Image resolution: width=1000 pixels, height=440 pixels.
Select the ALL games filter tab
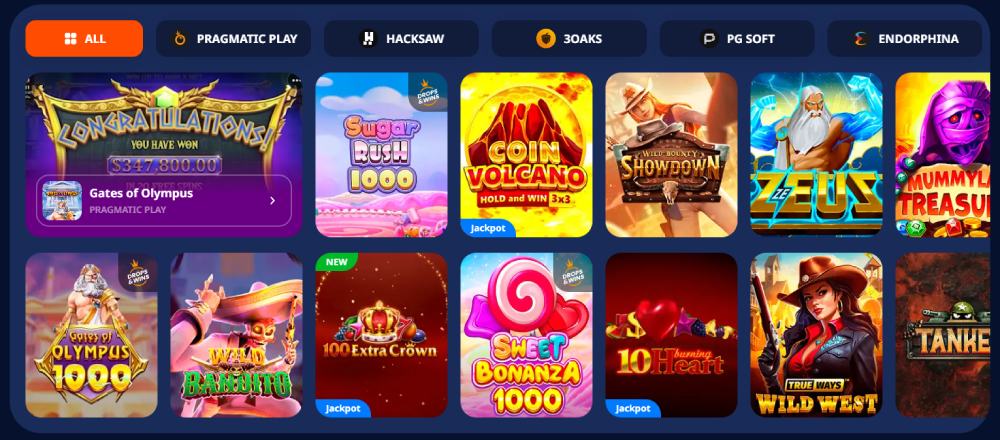click(84, 38)
